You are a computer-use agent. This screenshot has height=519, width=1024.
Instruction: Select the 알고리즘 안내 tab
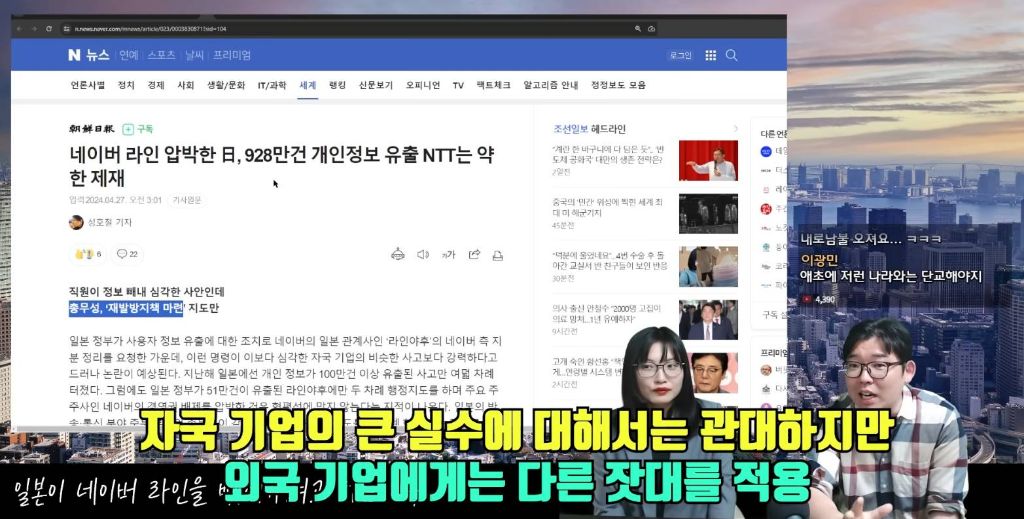551,85
